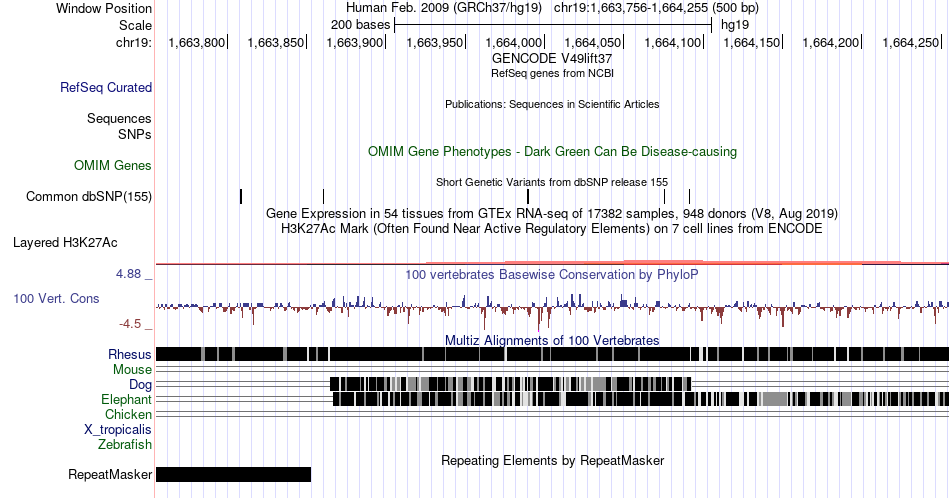Click 'Publications: Sequences in Scientific Articles' title
Image resolution: width=950 pixels, height=498 pixels.
(x=552, y=104)
